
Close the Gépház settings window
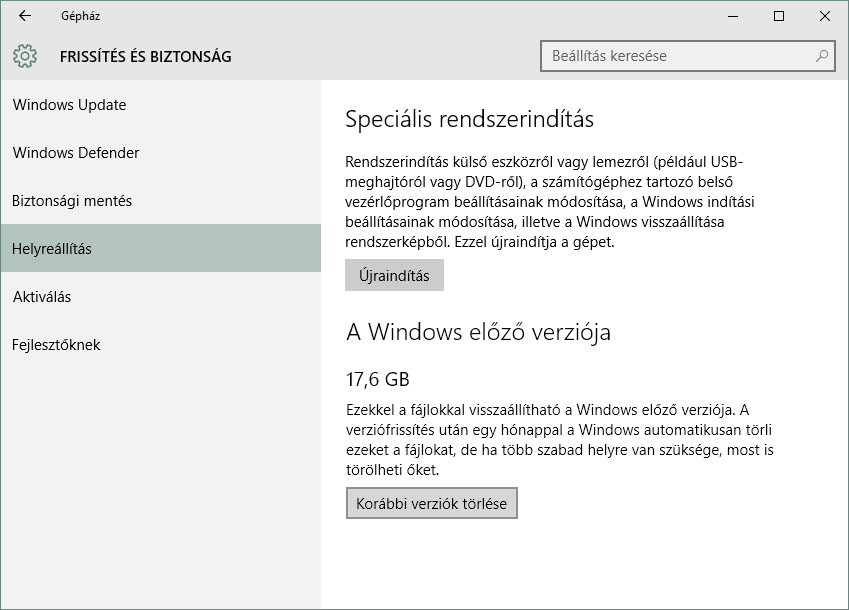point(825,16)
